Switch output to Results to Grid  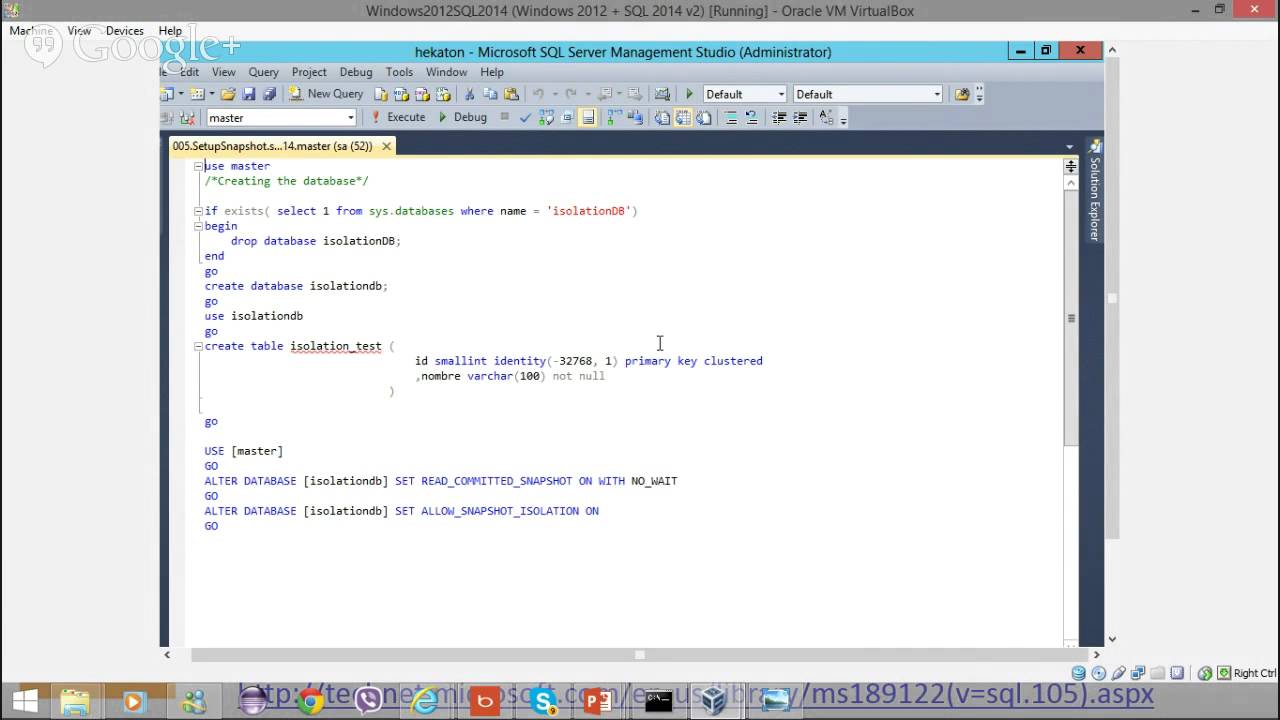682,117
